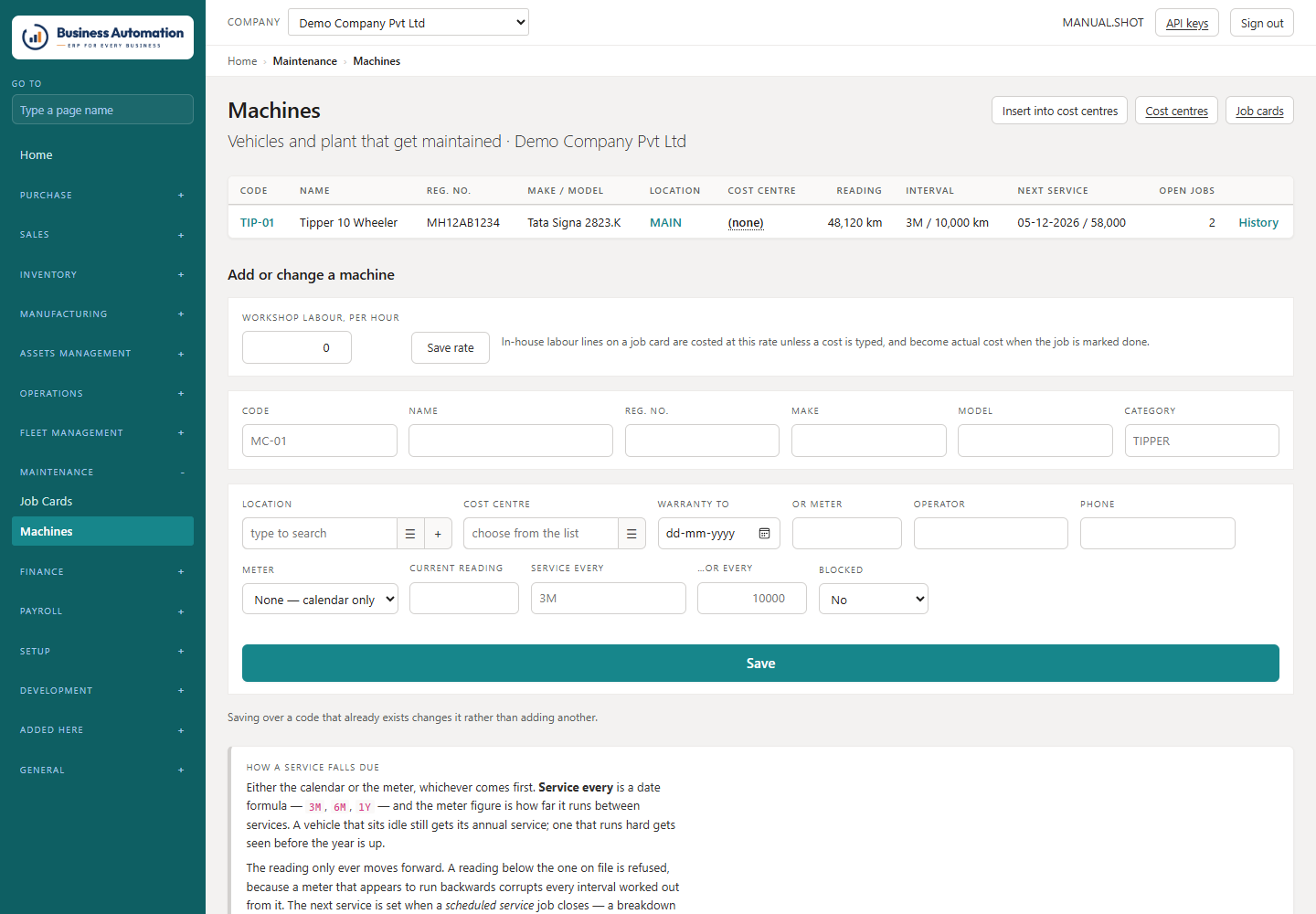Image resolution: width=1316 pixels, height=914 pixels.
Task: Open the Job cards header link
Action: [1259, 111]
